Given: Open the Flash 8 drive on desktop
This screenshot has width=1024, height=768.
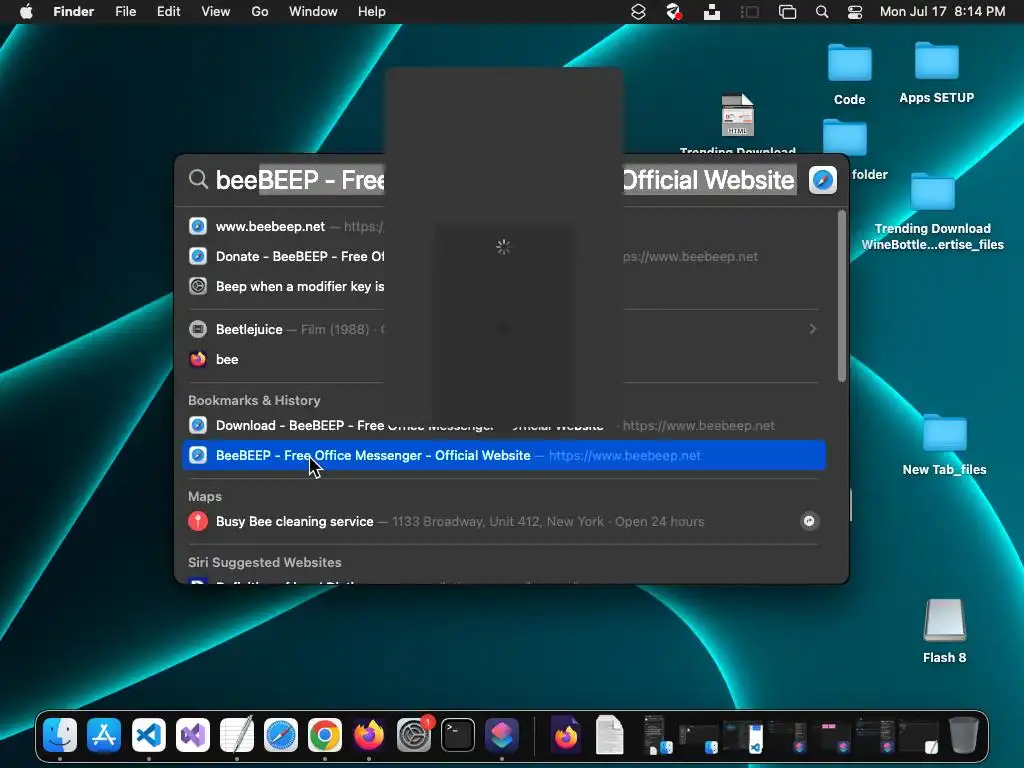Looking at the screenshot, I should point(944,620).
